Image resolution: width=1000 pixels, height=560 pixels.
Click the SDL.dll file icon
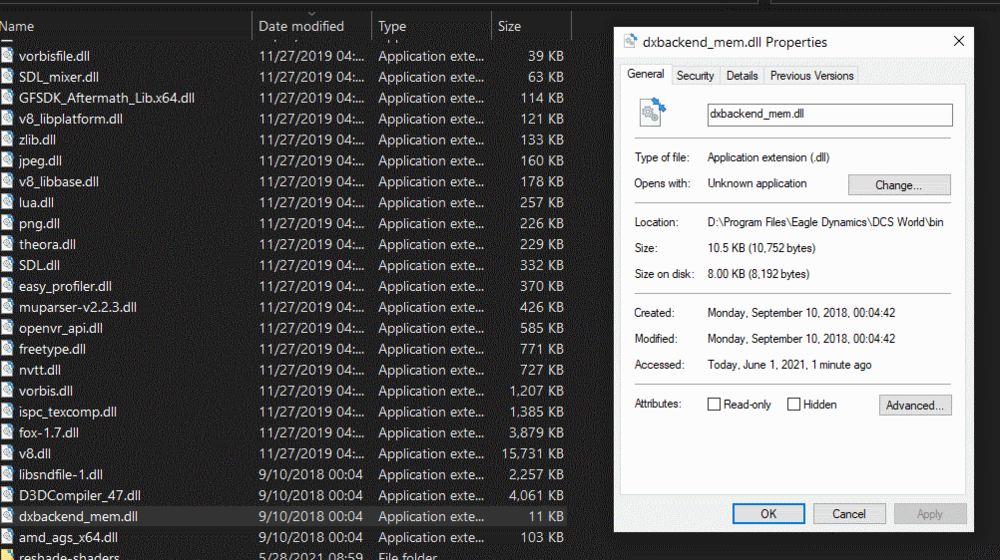8,265
